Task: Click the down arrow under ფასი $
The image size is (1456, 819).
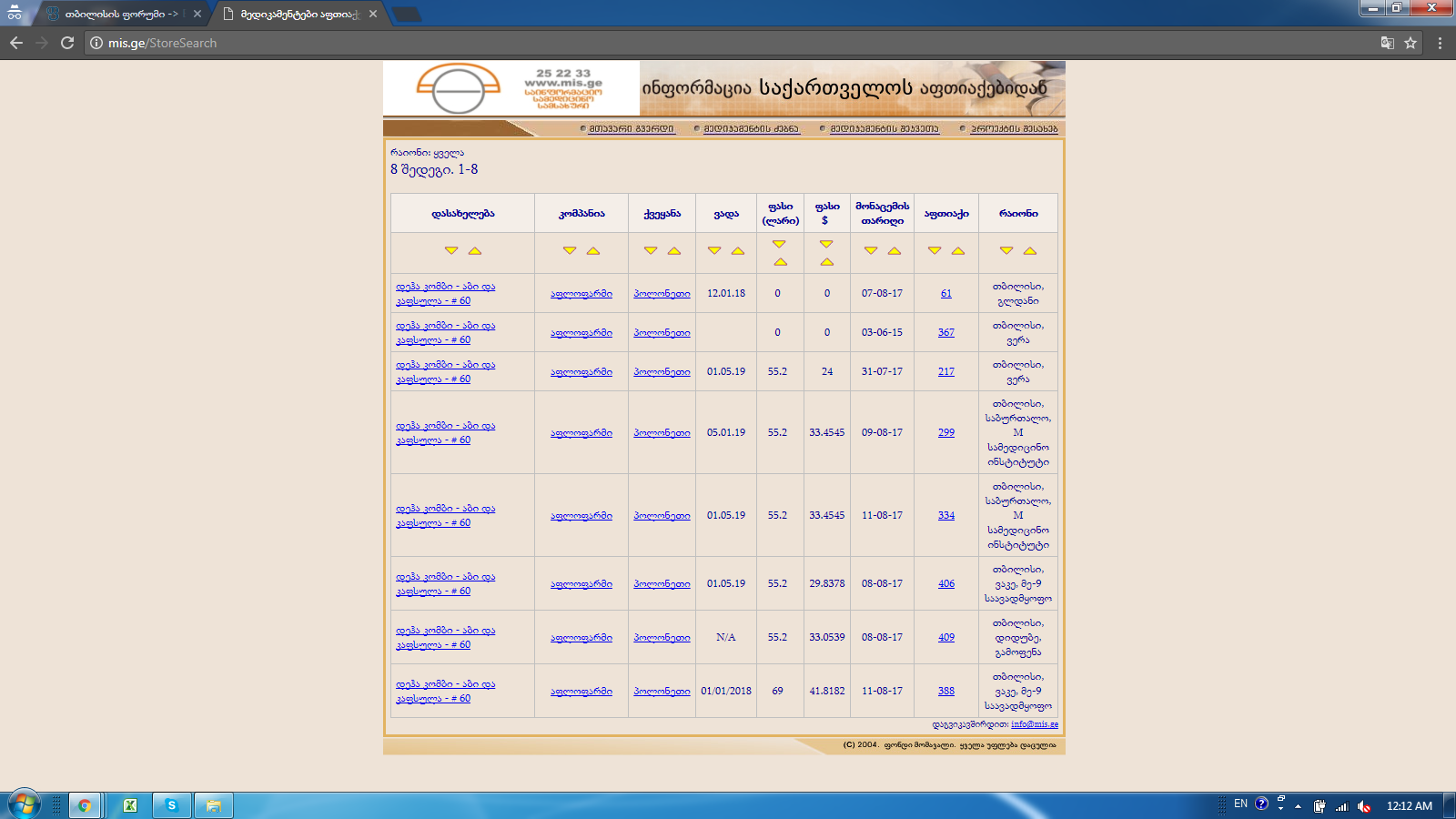Action: click(826, 244)
